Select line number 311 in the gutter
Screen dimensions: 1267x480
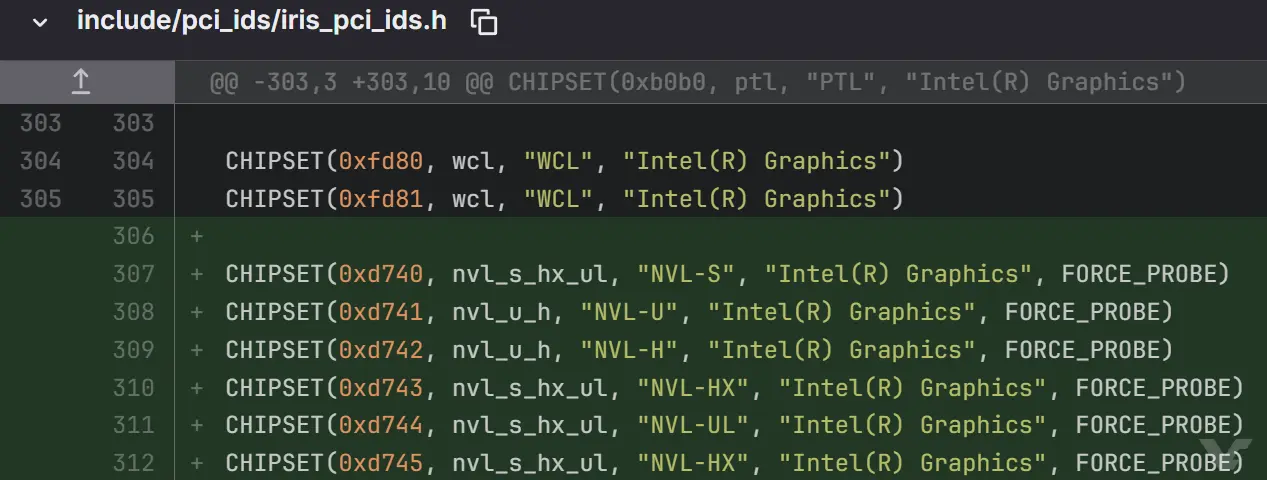click(x=133, y=425)
